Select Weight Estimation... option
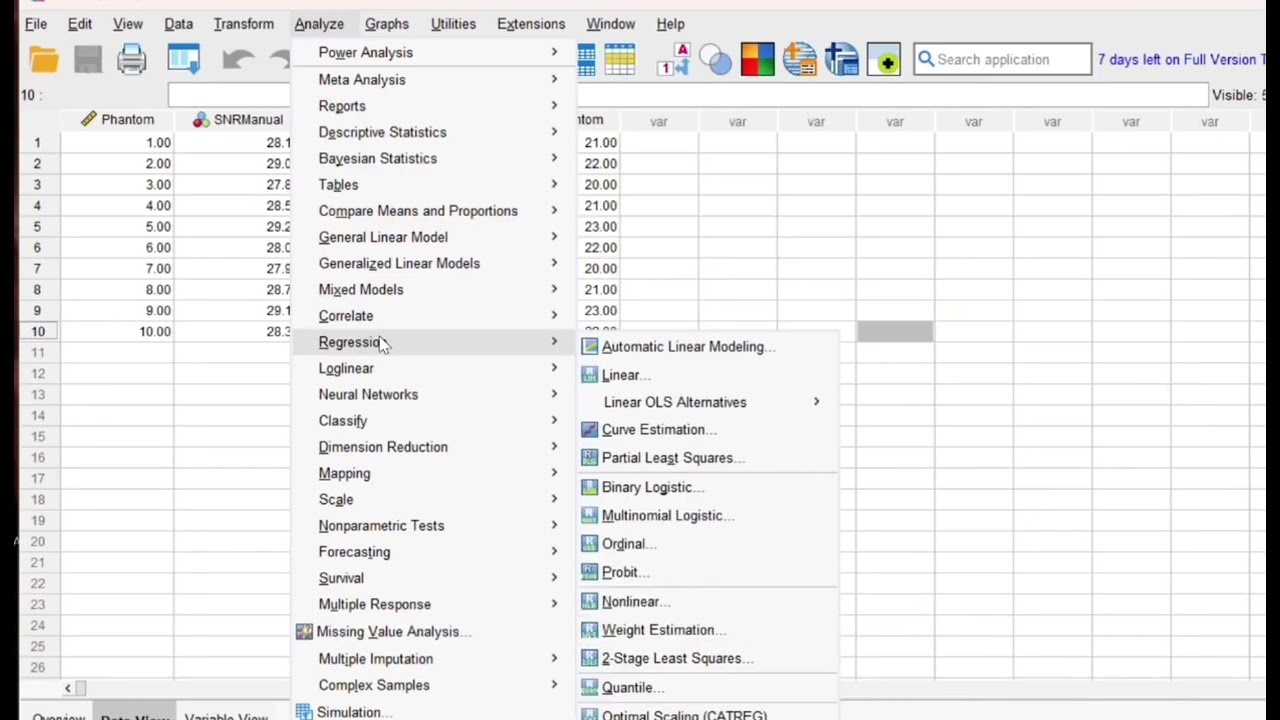The width and height of the screenshot is (1280, 720). [x=664, y=630]
